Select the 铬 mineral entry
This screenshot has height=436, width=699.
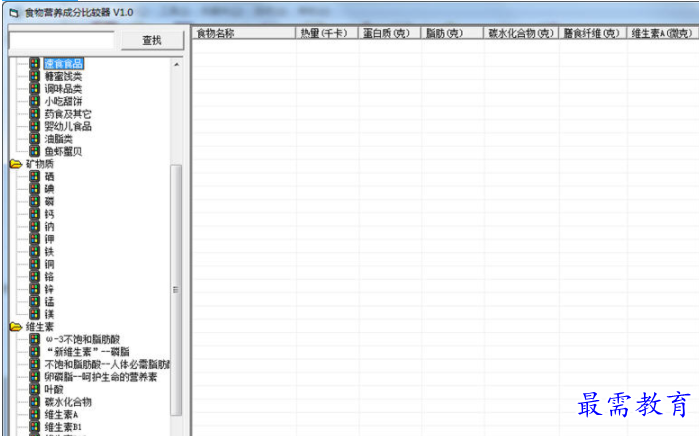click(49, 276)
